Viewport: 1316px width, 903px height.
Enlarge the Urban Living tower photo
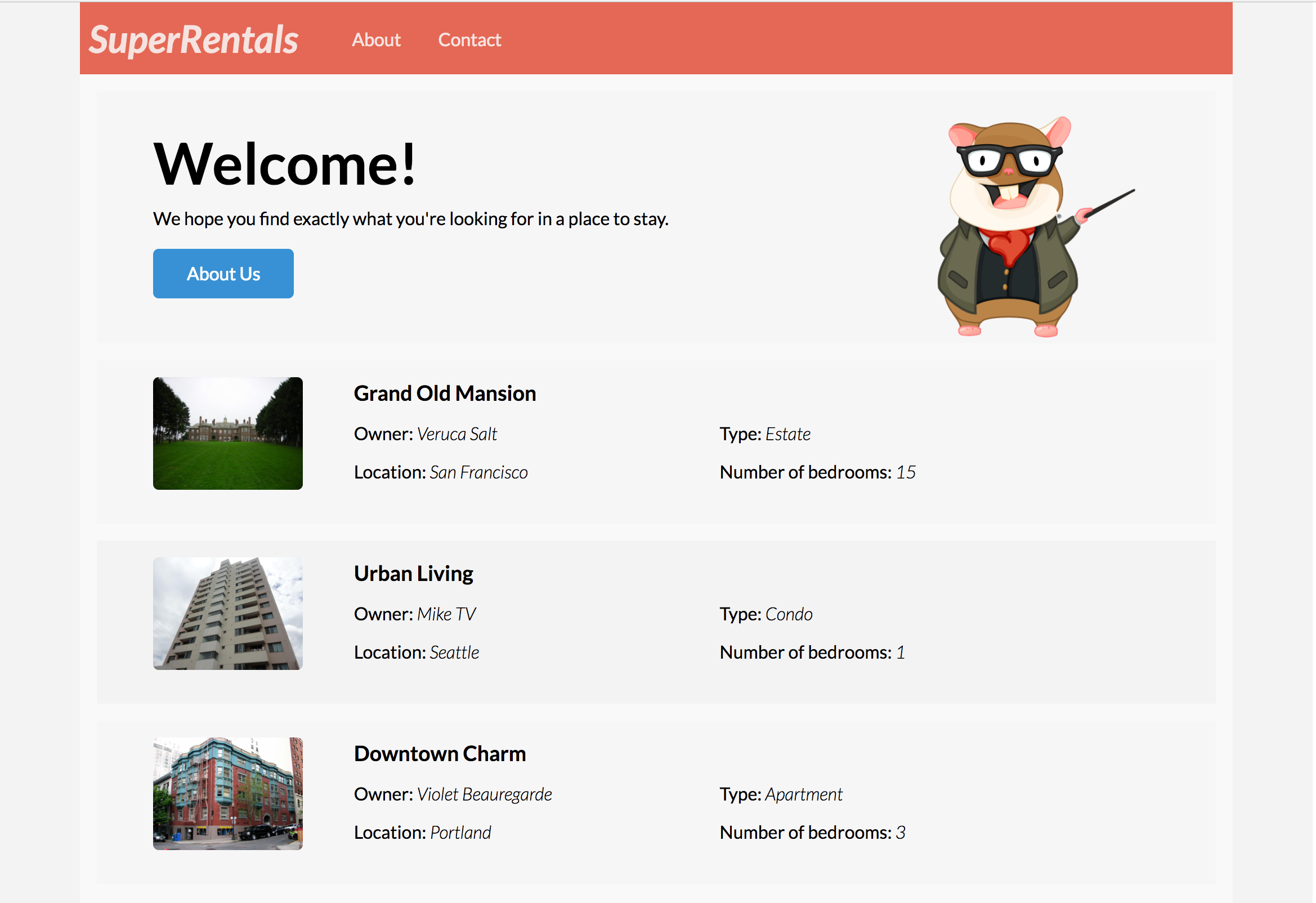point(227,614)
